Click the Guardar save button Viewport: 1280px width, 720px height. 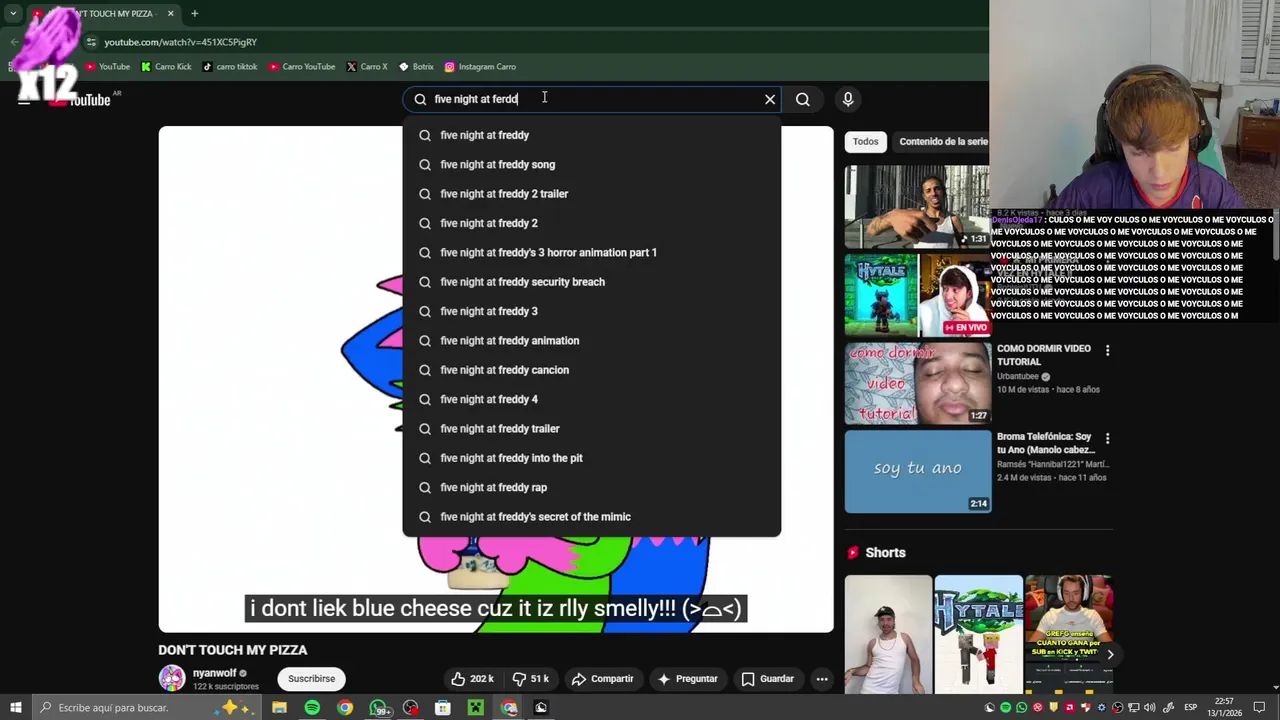(767, 679)
